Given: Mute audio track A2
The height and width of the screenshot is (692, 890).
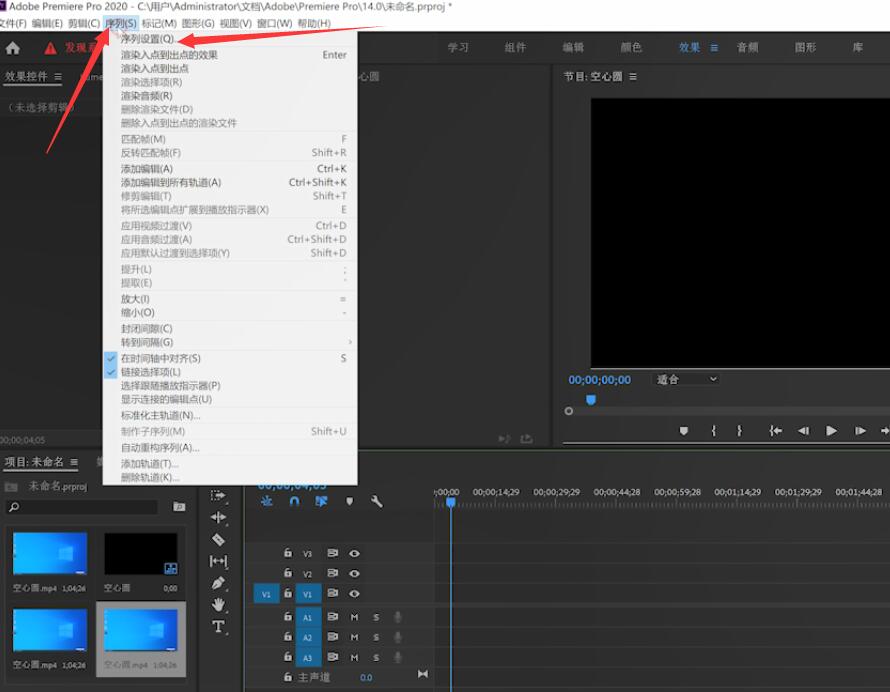Looking at the screenshot, I should [354, 638].
